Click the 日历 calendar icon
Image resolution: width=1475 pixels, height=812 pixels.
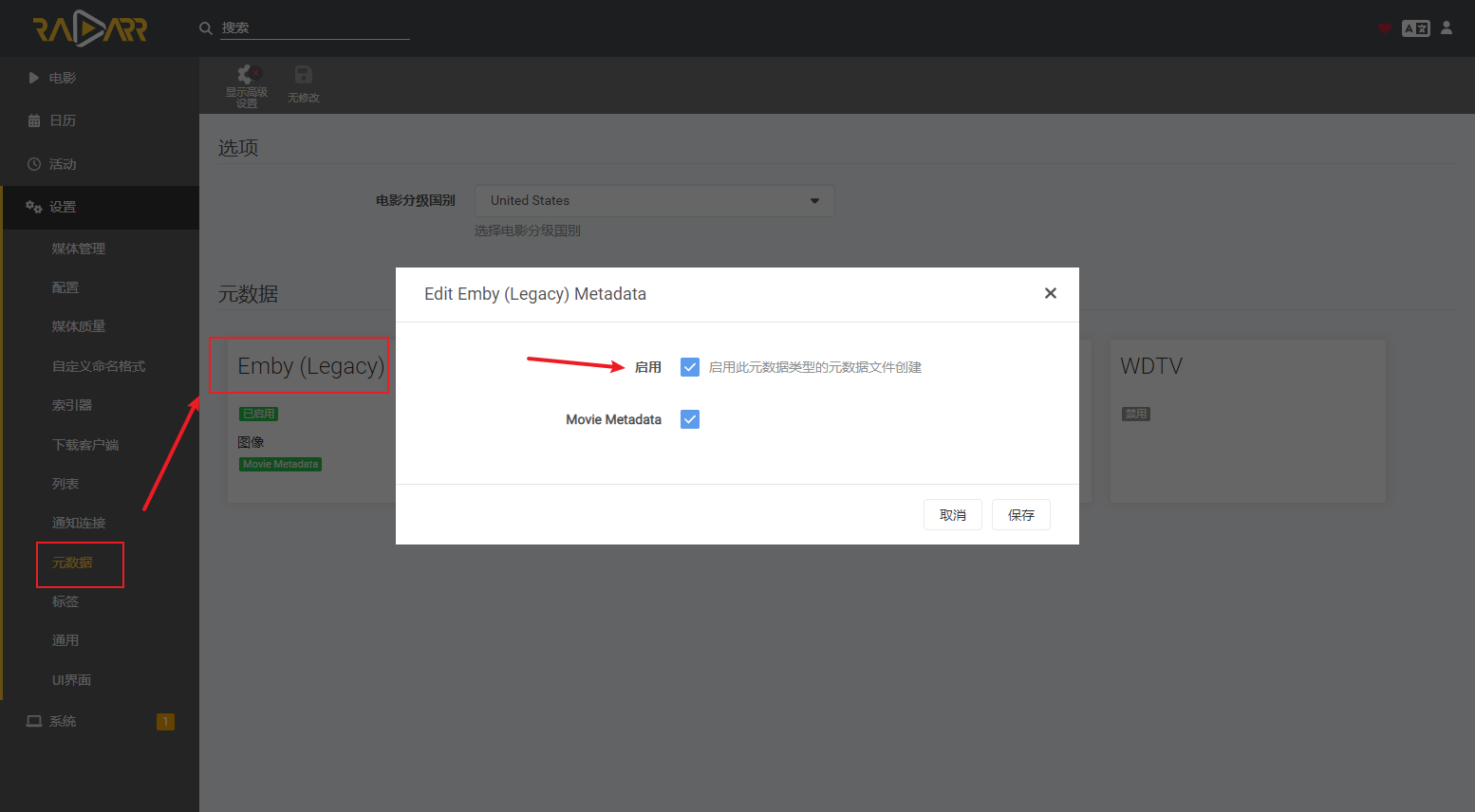click(x=34, y=120)
